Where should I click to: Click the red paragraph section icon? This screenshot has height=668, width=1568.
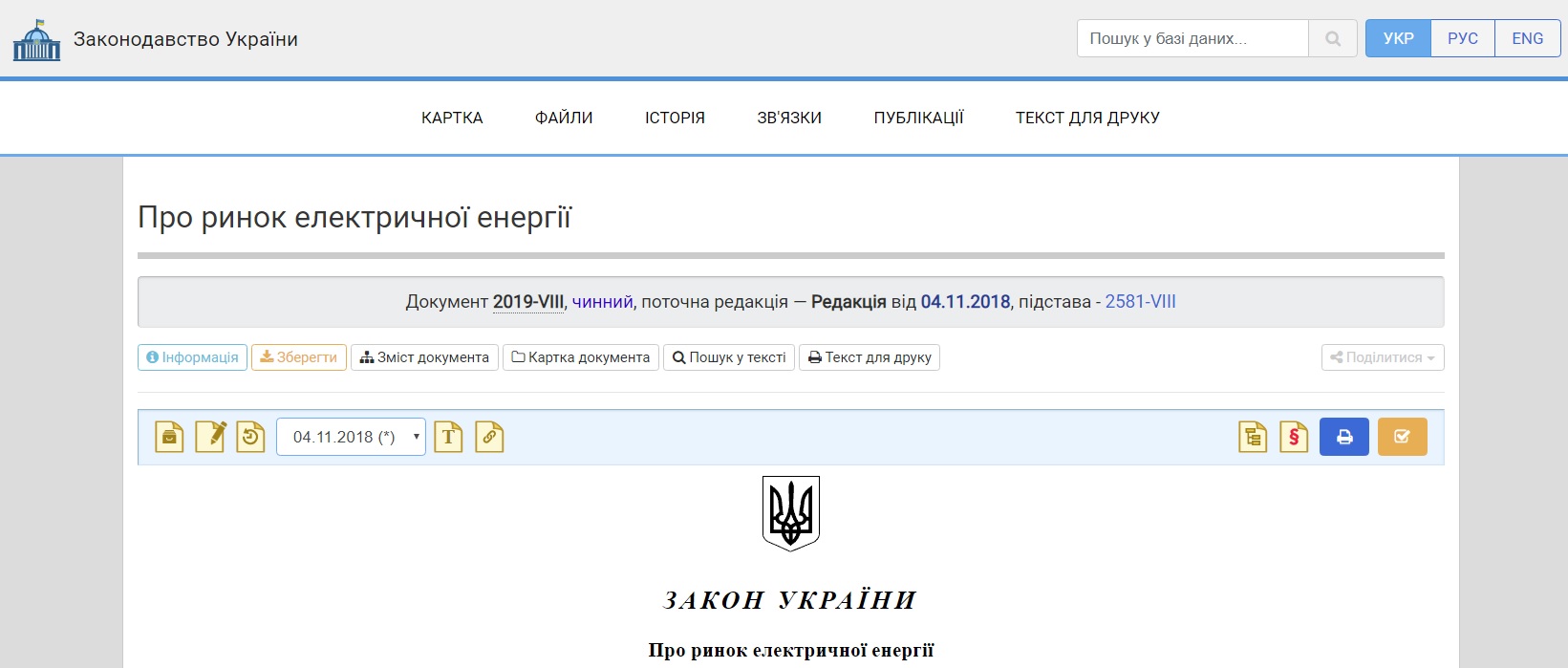click(x=1294, y=437)
